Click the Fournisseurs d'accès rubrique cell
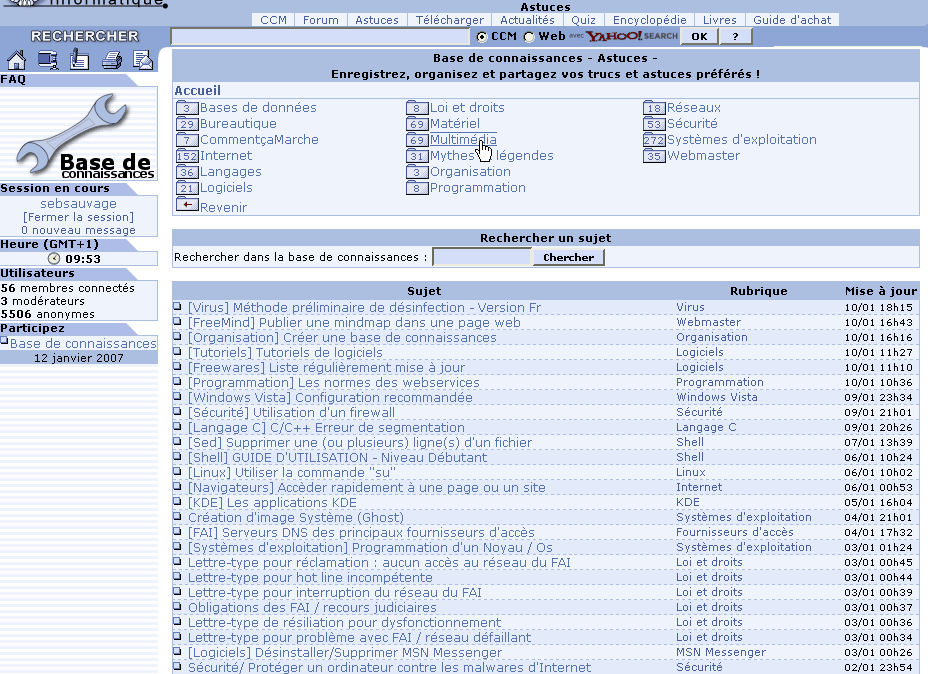 734,532
